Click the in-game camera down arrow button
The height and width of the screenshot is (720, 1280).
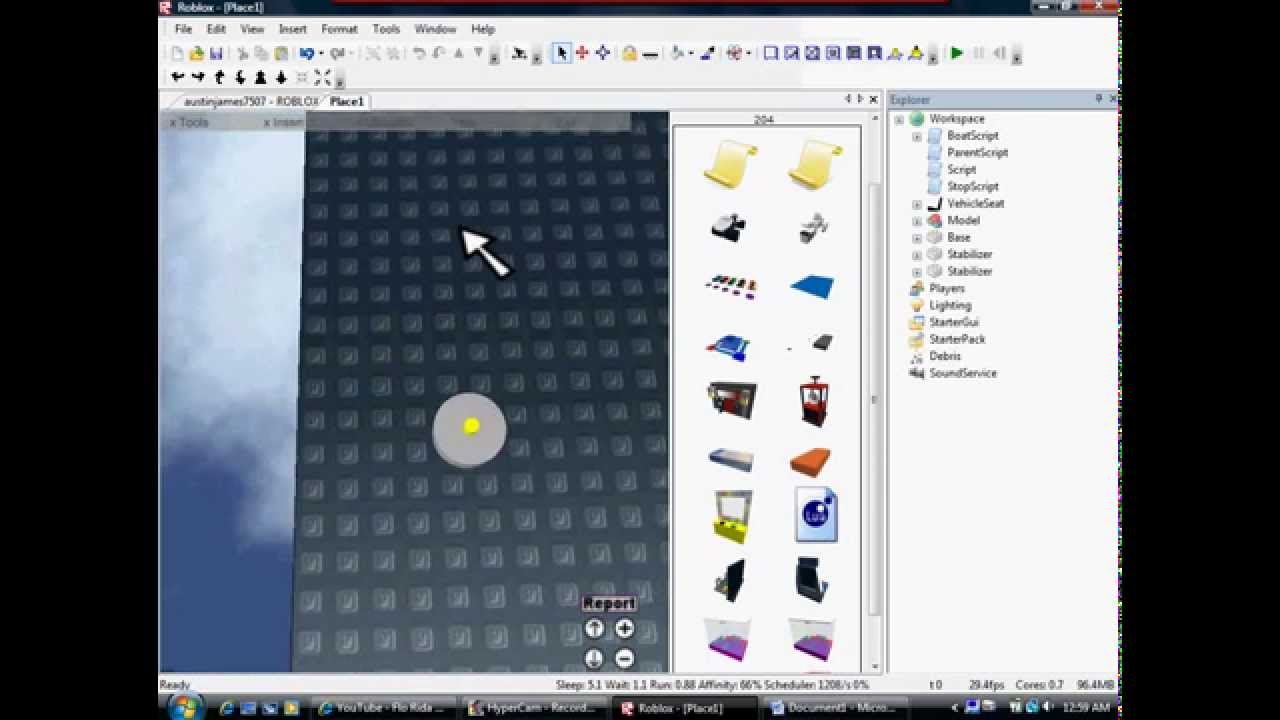pyautogui.click(x=594, y=658)
